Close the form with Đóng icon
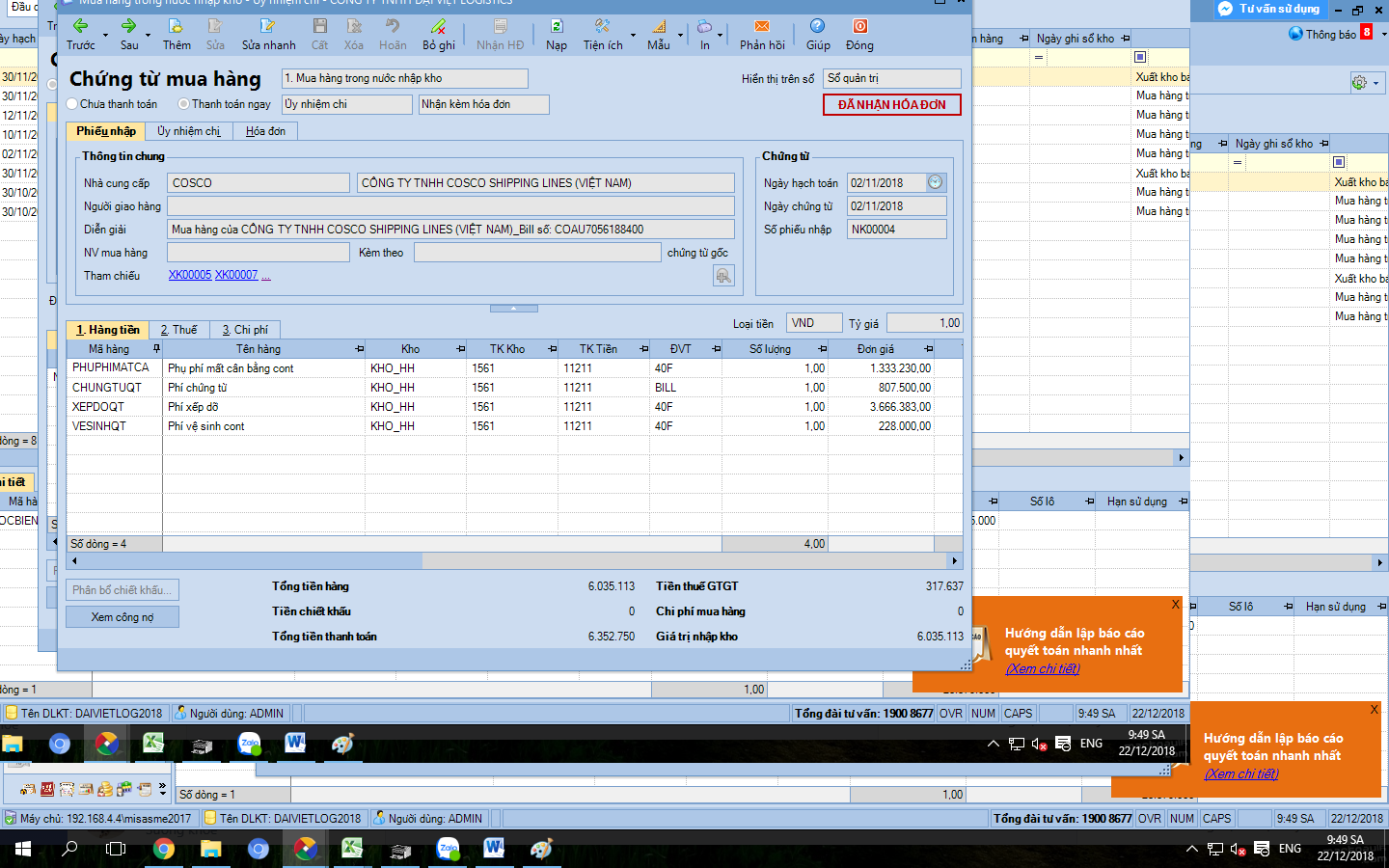Screen dimensions: 1389x868 (x=859, y=34)
